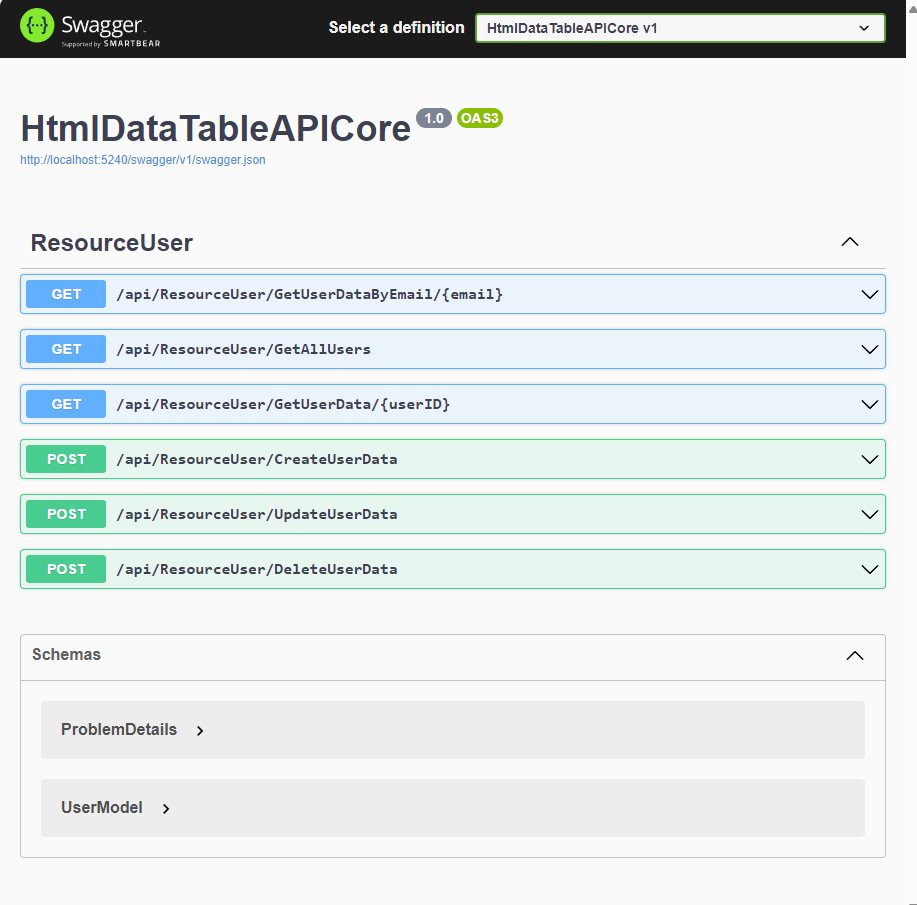
Task: Click the POST badge for CreateUserData
Action: 66,459
